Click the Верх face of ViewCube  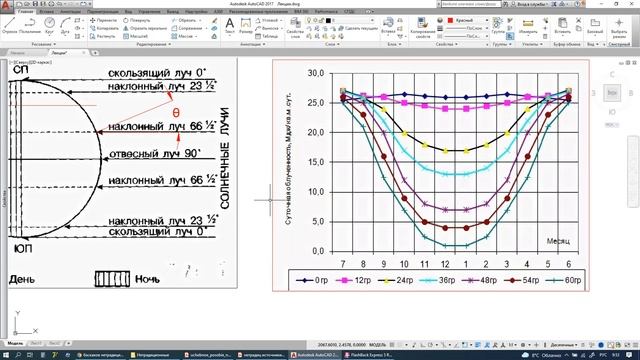pos(612,93)
